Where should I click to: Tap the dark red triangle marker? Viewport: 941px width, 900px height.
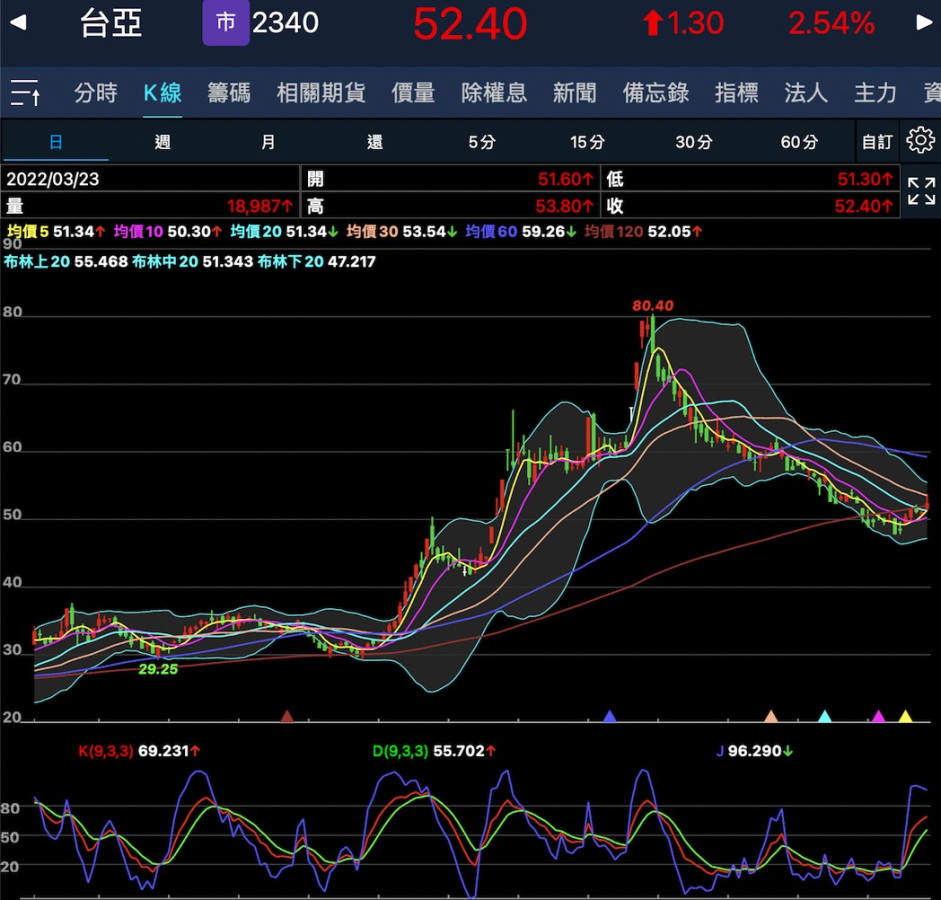coord(287,716)
